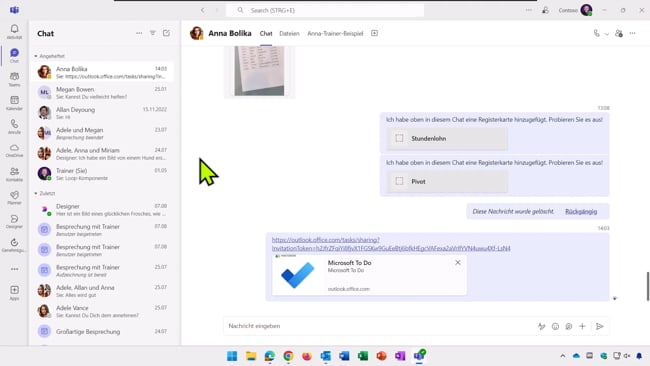
Task: Open the Designer chat in list
Action: coord(102,209)
